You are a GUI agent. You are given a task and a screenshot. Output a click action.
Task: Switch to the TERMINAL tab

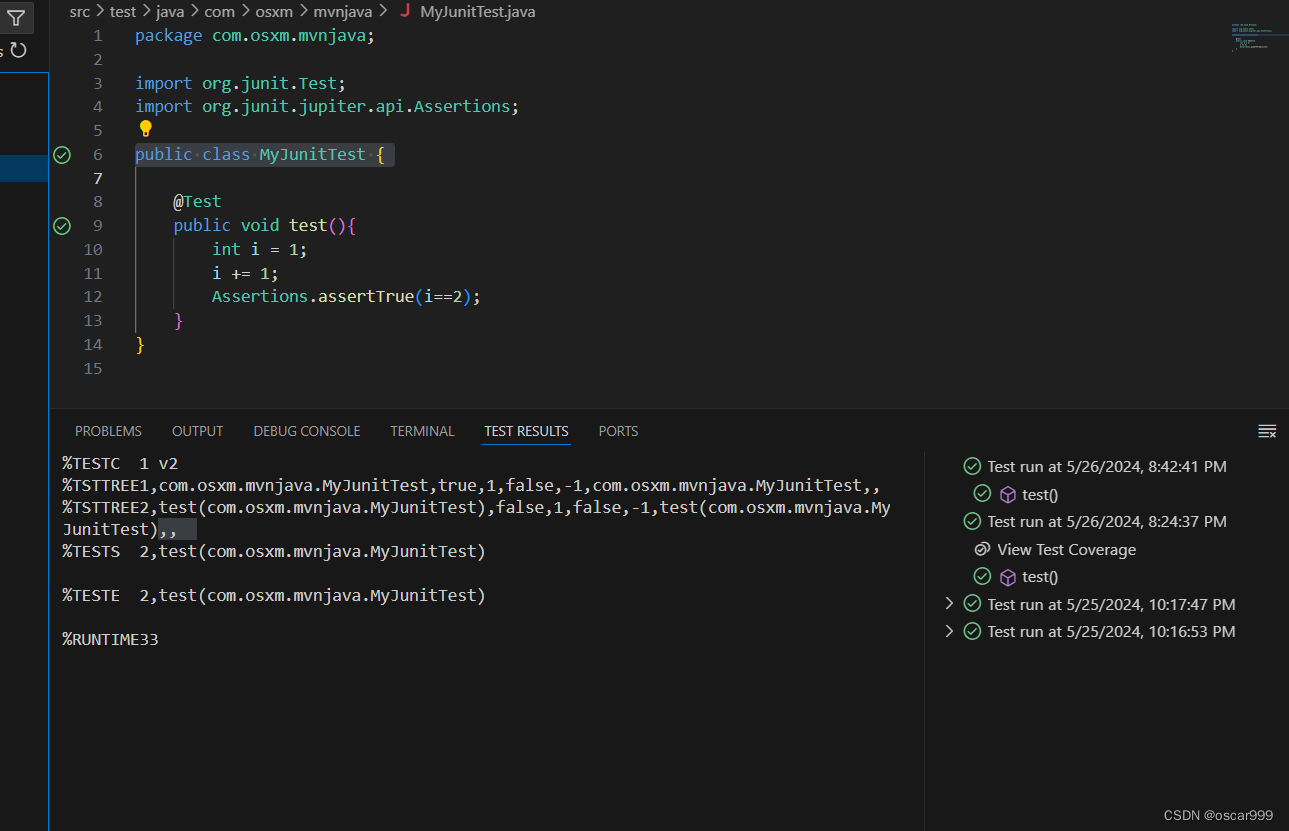tap(422, 431)
